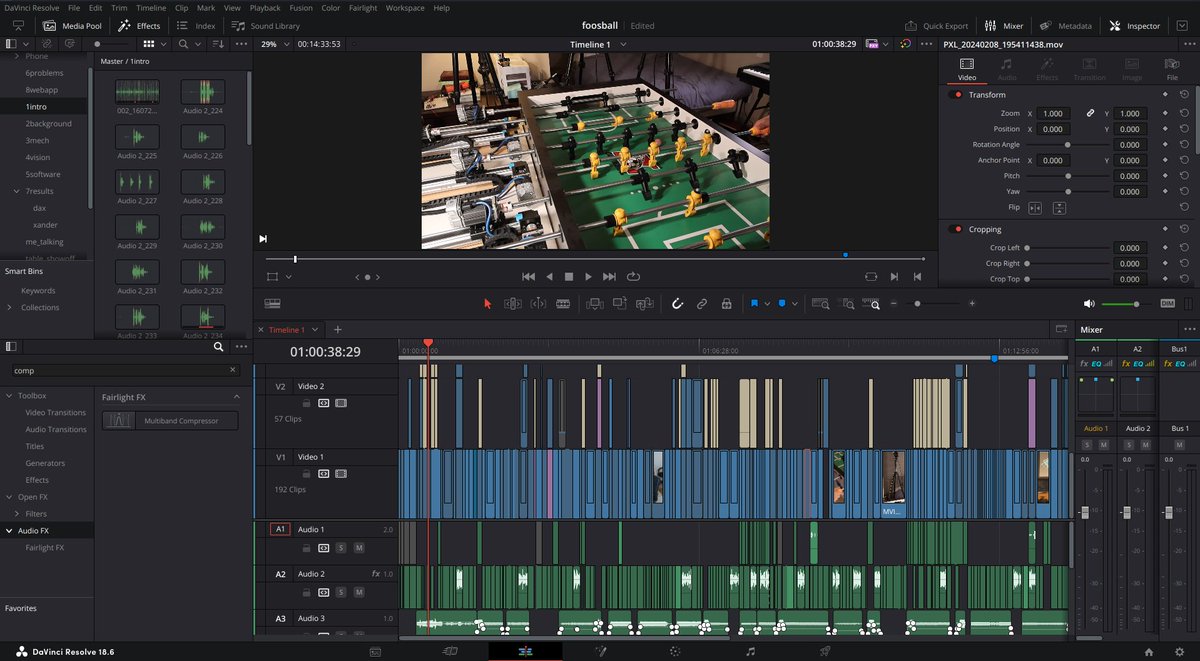This screenshot has width=1200, height=661.
Task: Switch to Inspector Audio tab
Action: coord(1007,67)
